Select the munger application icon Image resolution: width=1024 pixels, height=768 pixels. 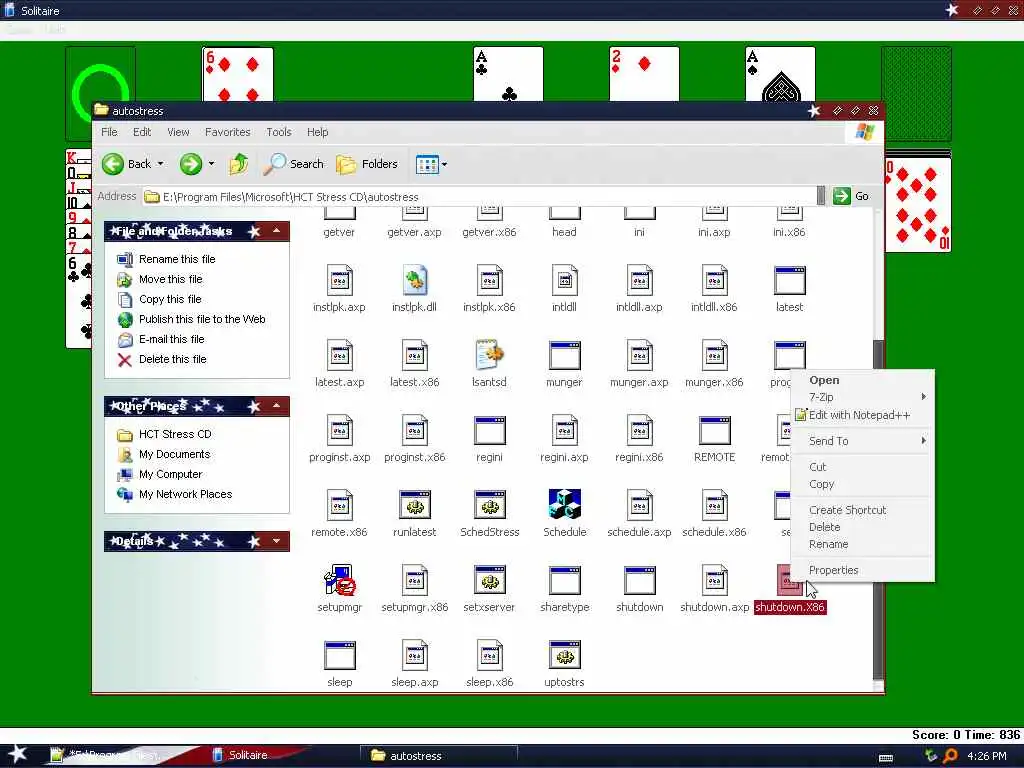tap(564, 356)
